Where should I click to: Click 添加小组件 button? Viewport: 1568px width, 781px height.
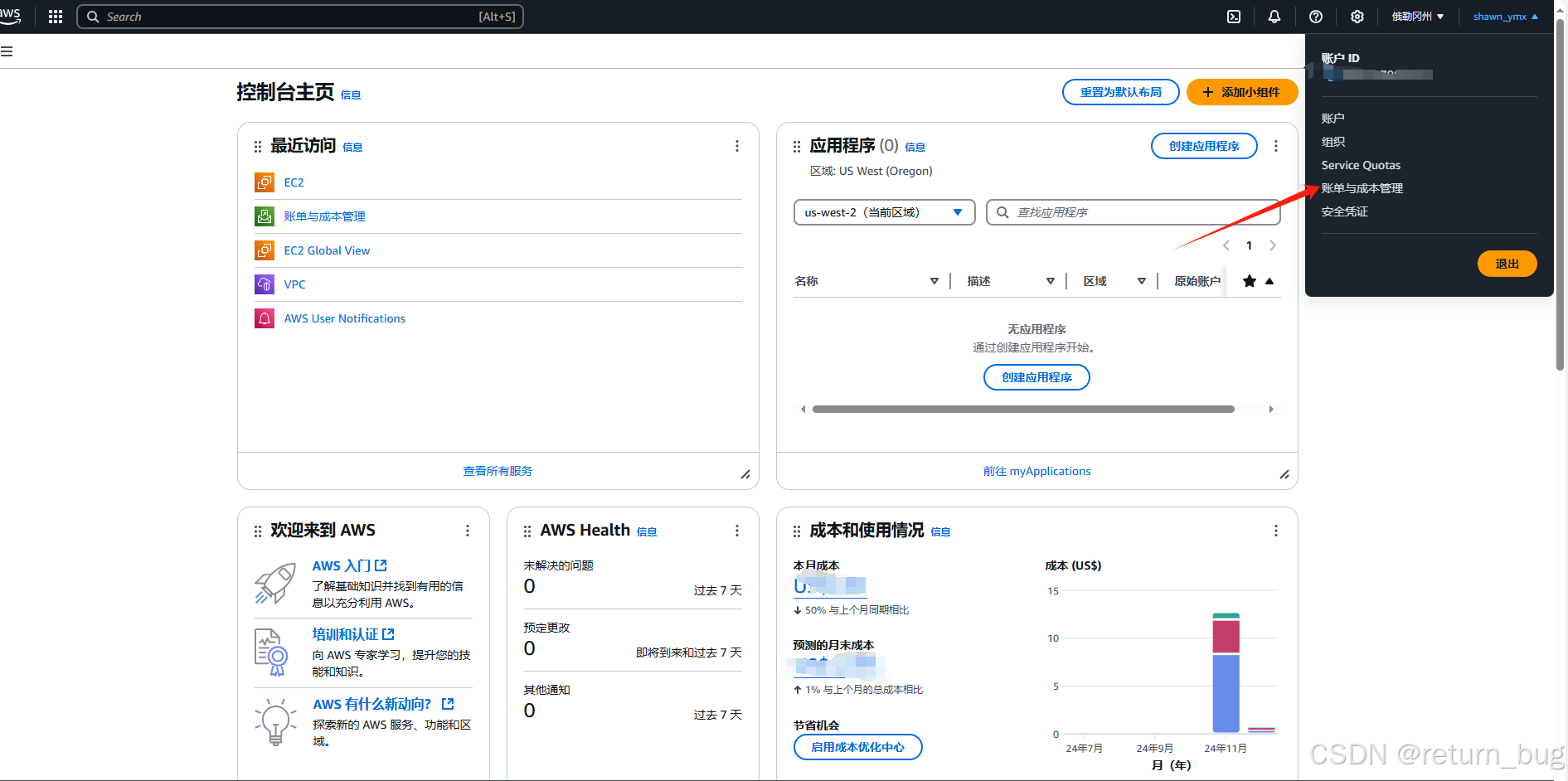click(1241, 92)
